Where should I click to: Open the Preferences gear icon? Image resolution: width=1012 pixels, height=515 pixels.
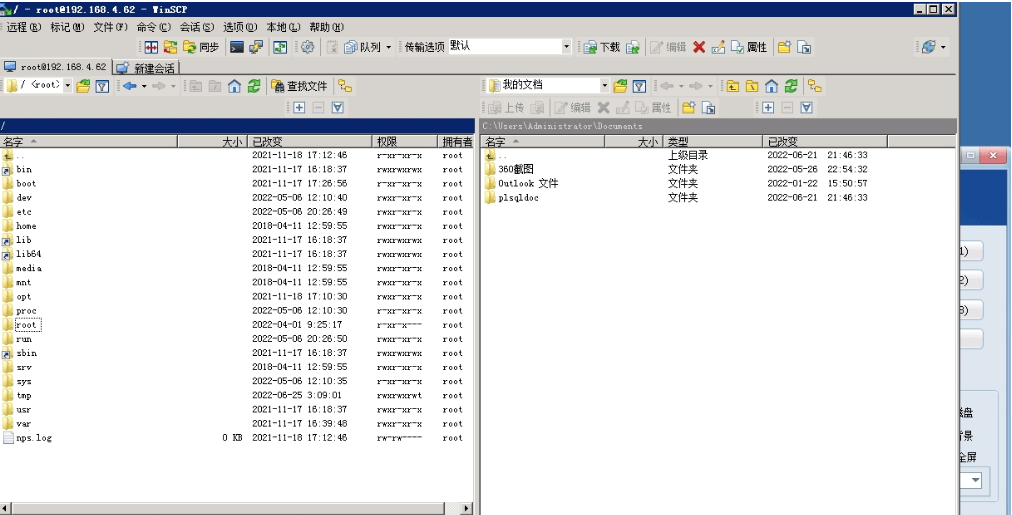point(308,47)
